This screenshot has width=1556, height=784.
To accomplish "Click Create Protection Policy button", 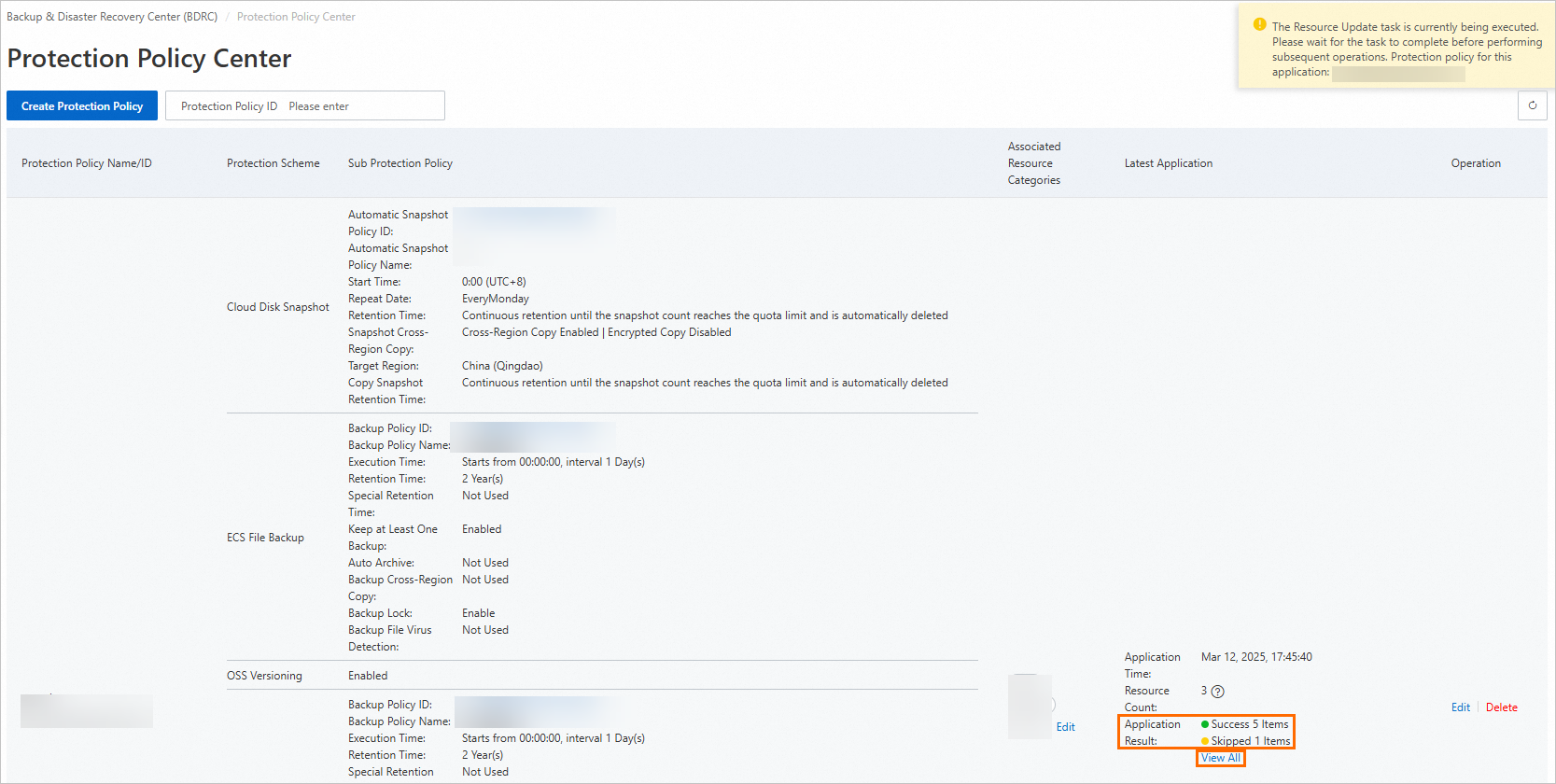I will pyautogui.click(x=82, y=105).
